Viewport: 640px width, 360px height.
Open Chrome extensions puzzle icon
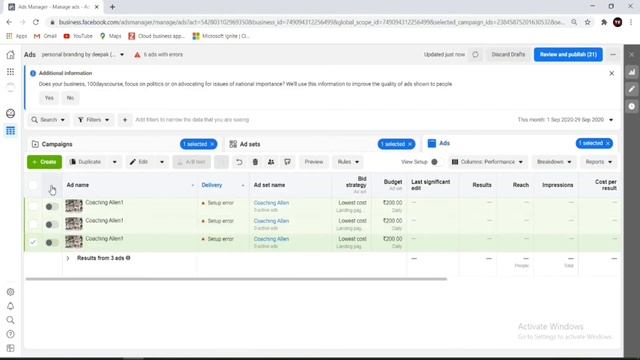604,22
